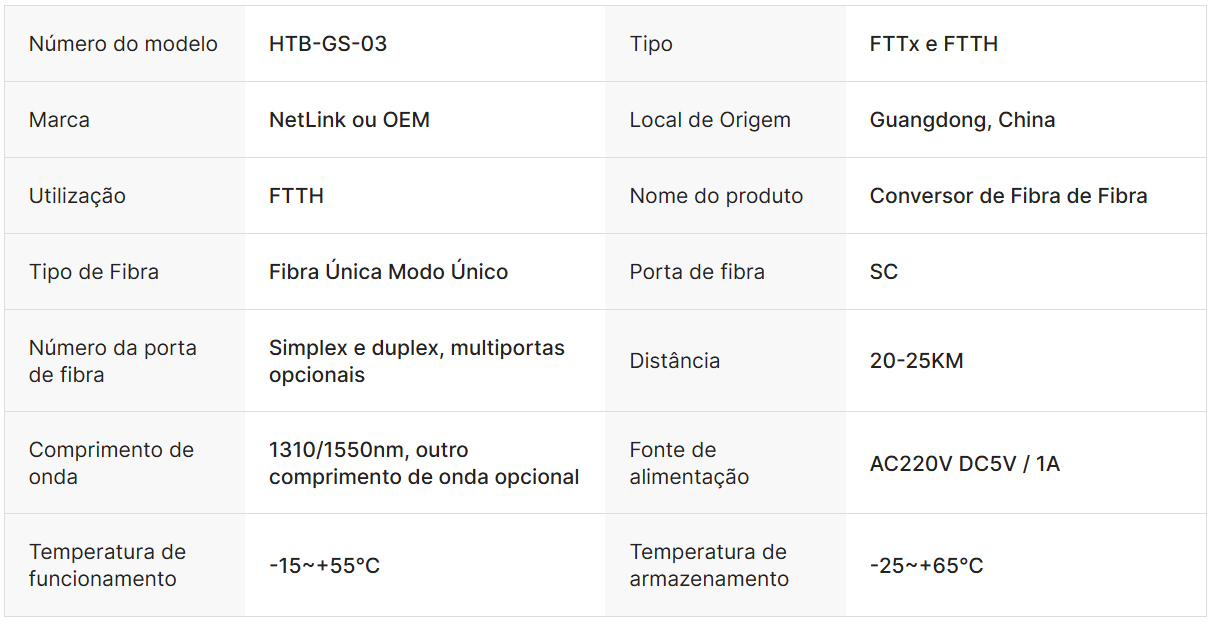The image size is (1211, 622).
Task: Click the 'Fonte de alimentação' label
Action: click(689, 463)
